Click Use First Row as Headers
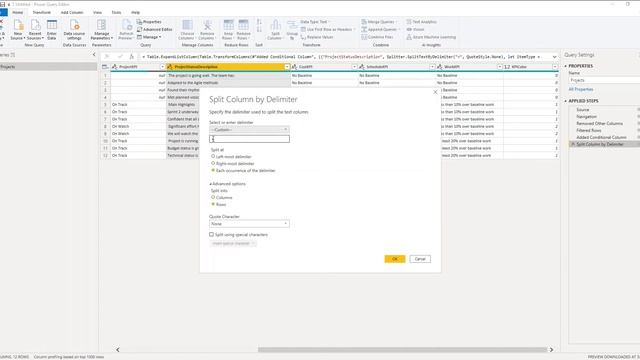 [328, 29]
